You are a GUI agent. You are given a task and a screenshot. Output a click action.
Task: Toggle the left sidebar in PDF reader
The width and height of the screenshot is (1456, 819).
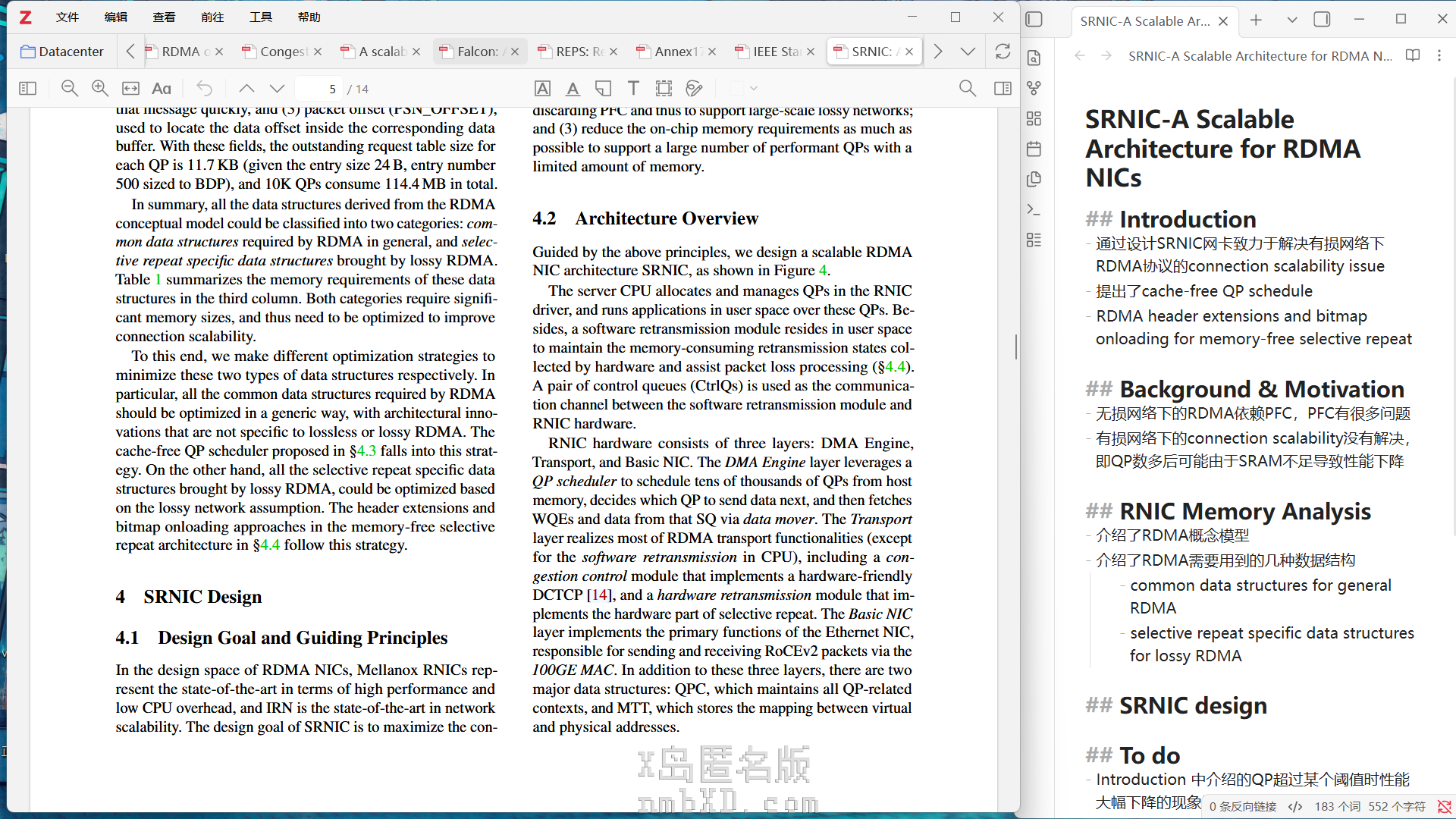coord(27,89)
